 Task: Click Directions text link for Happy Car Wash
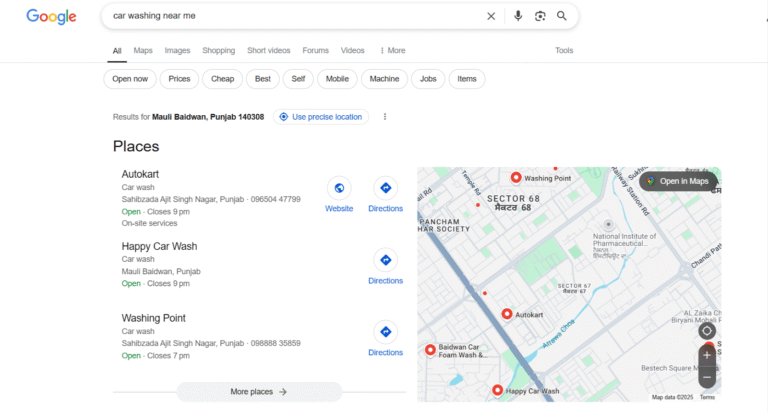click(x=385, y=281)
